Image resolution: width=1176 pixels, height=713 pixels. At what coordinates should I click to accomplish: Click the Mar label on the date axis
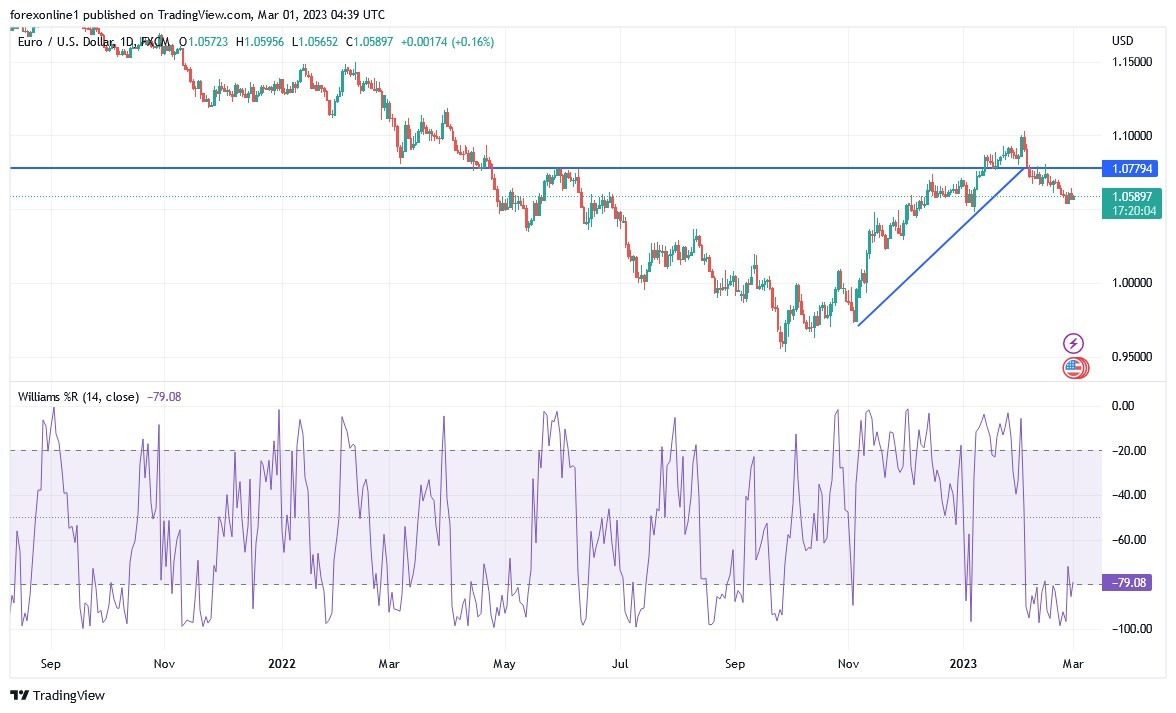(1073, 663)
